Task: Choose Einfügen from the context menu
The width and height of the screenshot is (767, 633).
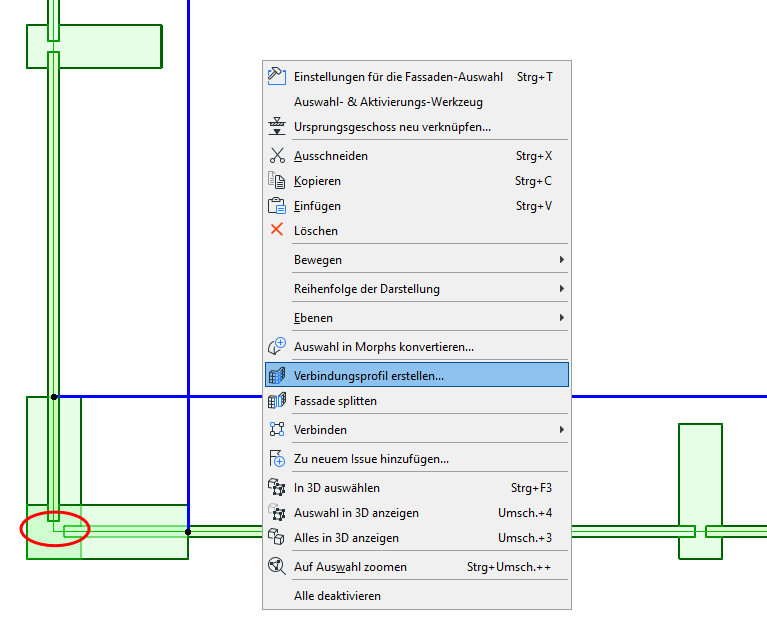Action: pos(417,205)
